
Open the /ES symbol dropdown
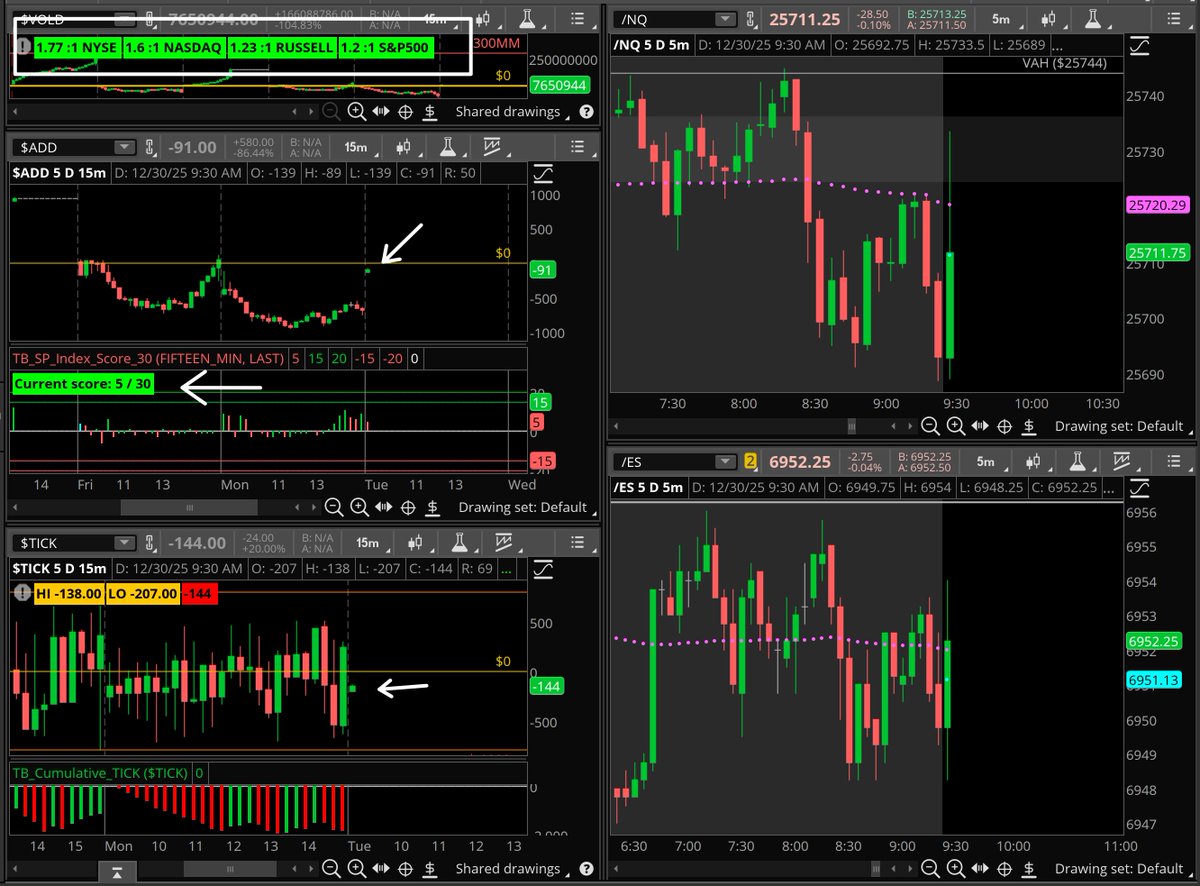click(726, 462)
